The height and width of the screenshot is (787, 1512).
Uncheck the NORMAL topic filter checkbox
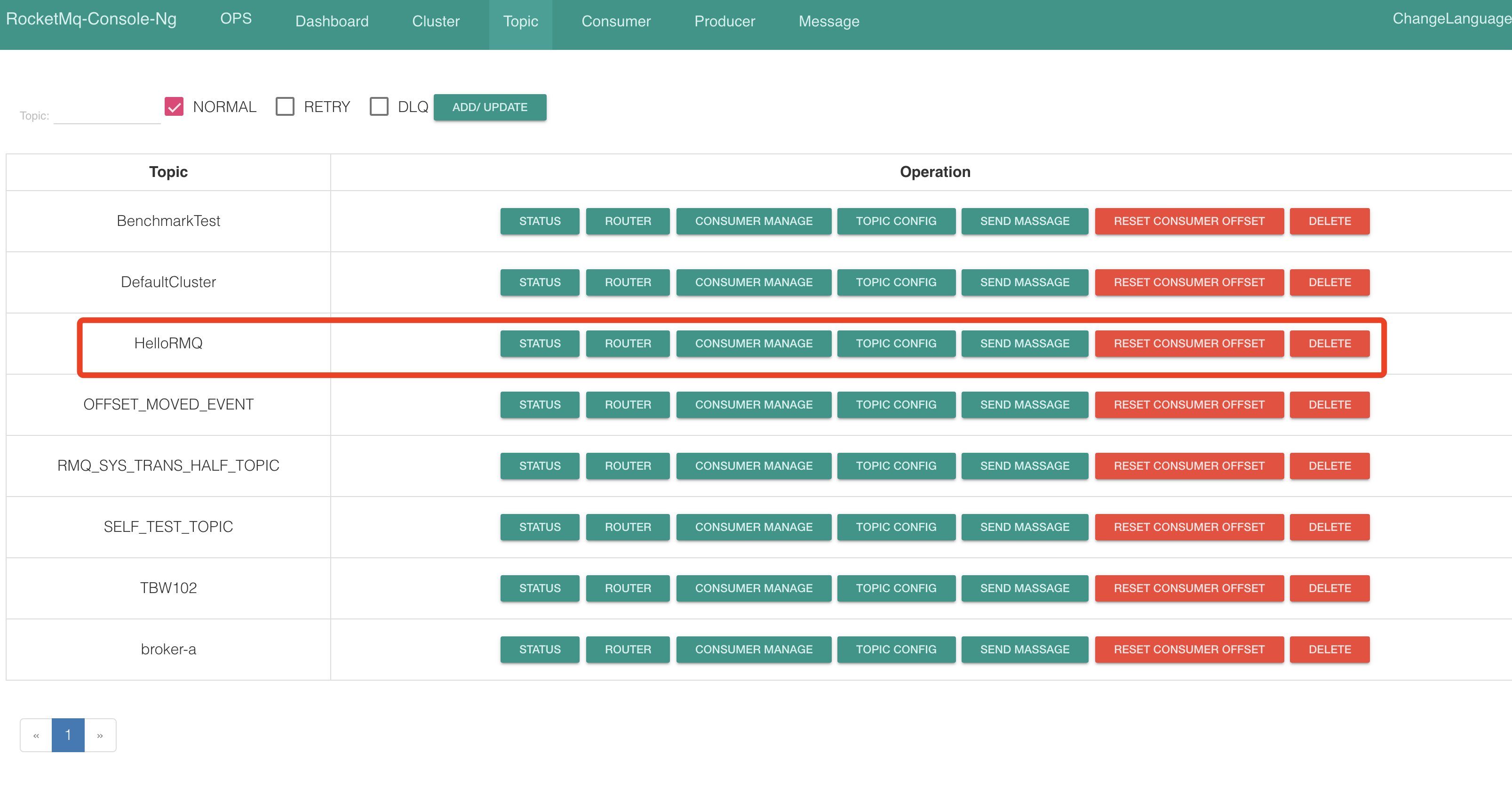(174, 107)
